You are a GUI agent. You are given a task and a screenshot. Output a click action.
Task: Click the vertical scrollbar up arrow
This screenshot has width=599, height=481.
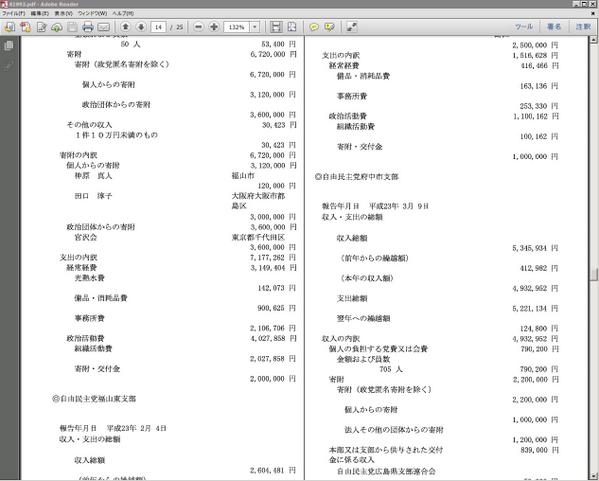click(x=594, y=39)
